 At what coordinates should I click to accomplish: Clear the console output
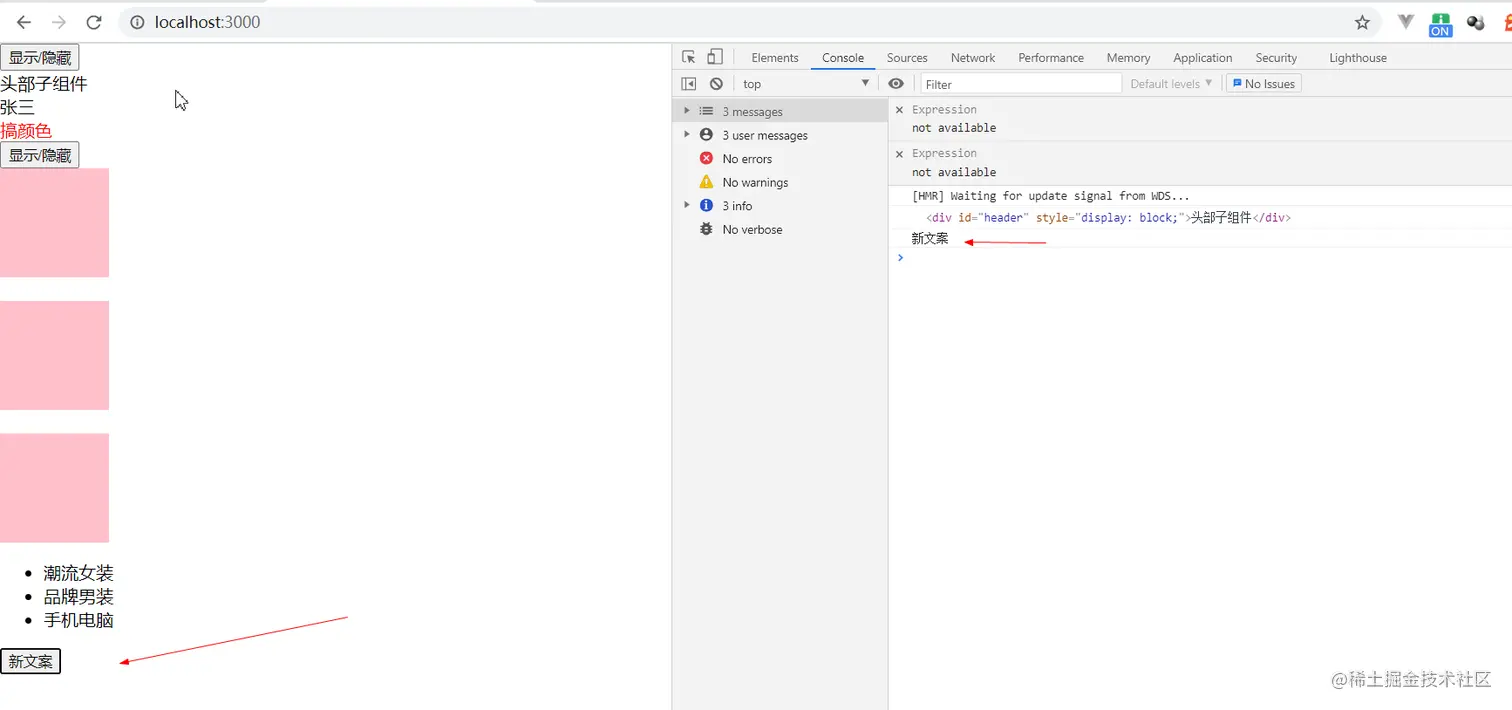[x=716, y=84]
